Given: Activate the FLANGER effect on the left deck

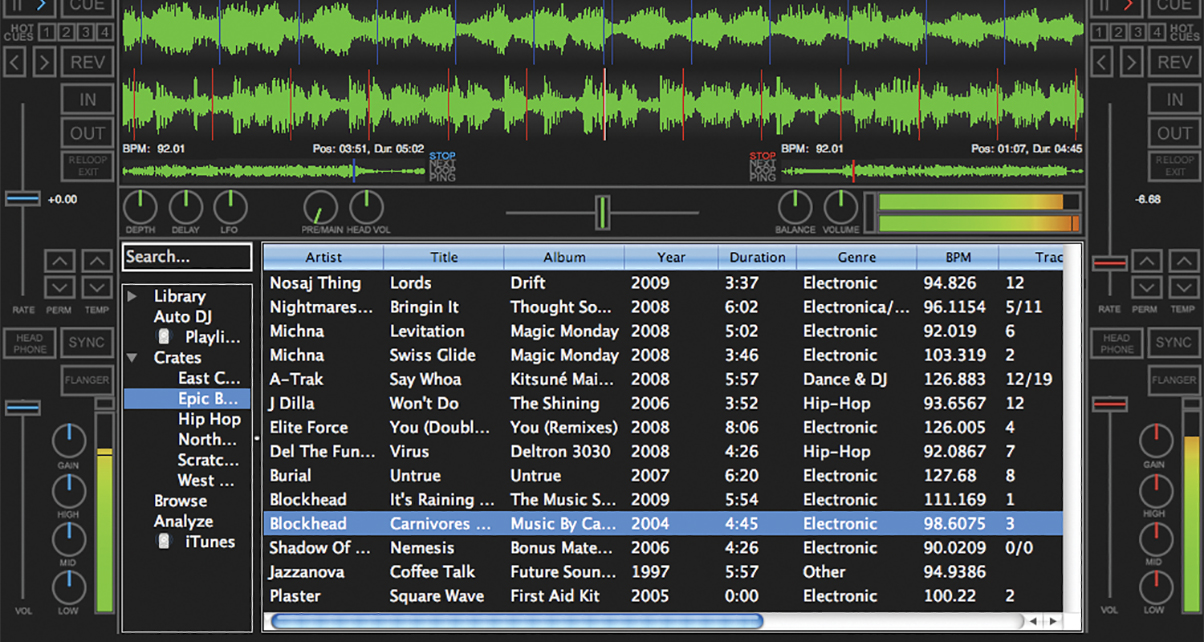Looking at the screenshot, I should 88,380.
